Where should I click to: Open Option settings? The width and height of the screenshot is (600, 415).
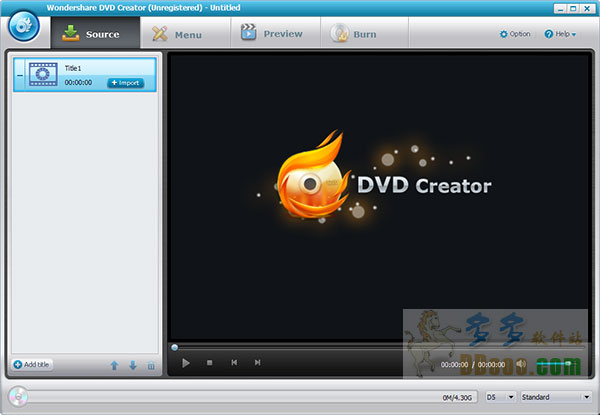tap(515, 34)
